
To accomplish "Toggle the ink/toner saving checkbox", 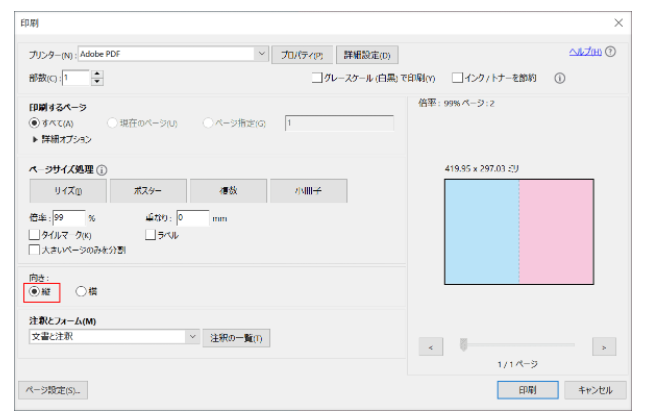I will coord(457,78).
